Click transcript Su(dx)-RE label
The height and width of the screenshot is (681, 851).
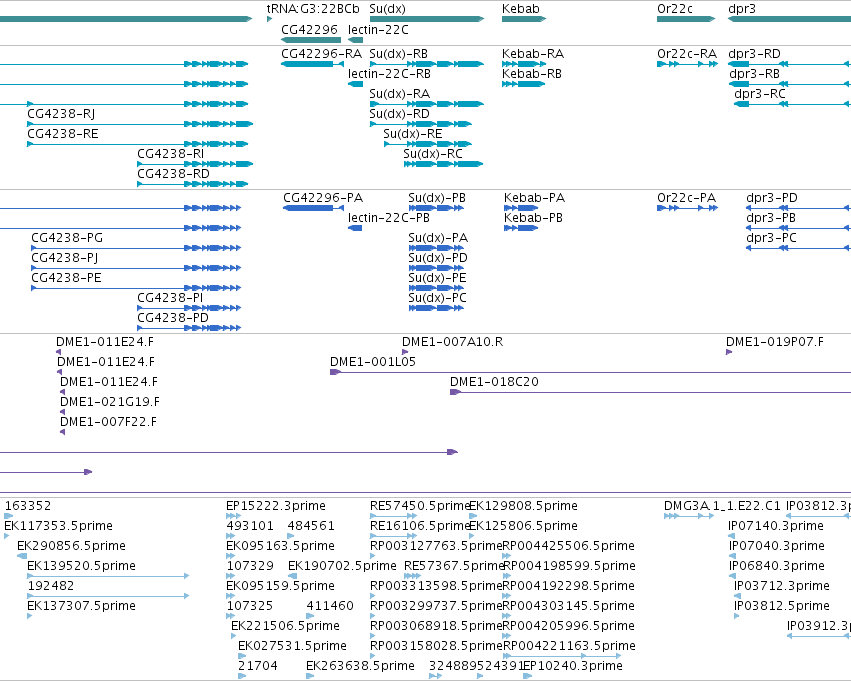(413, 134)
